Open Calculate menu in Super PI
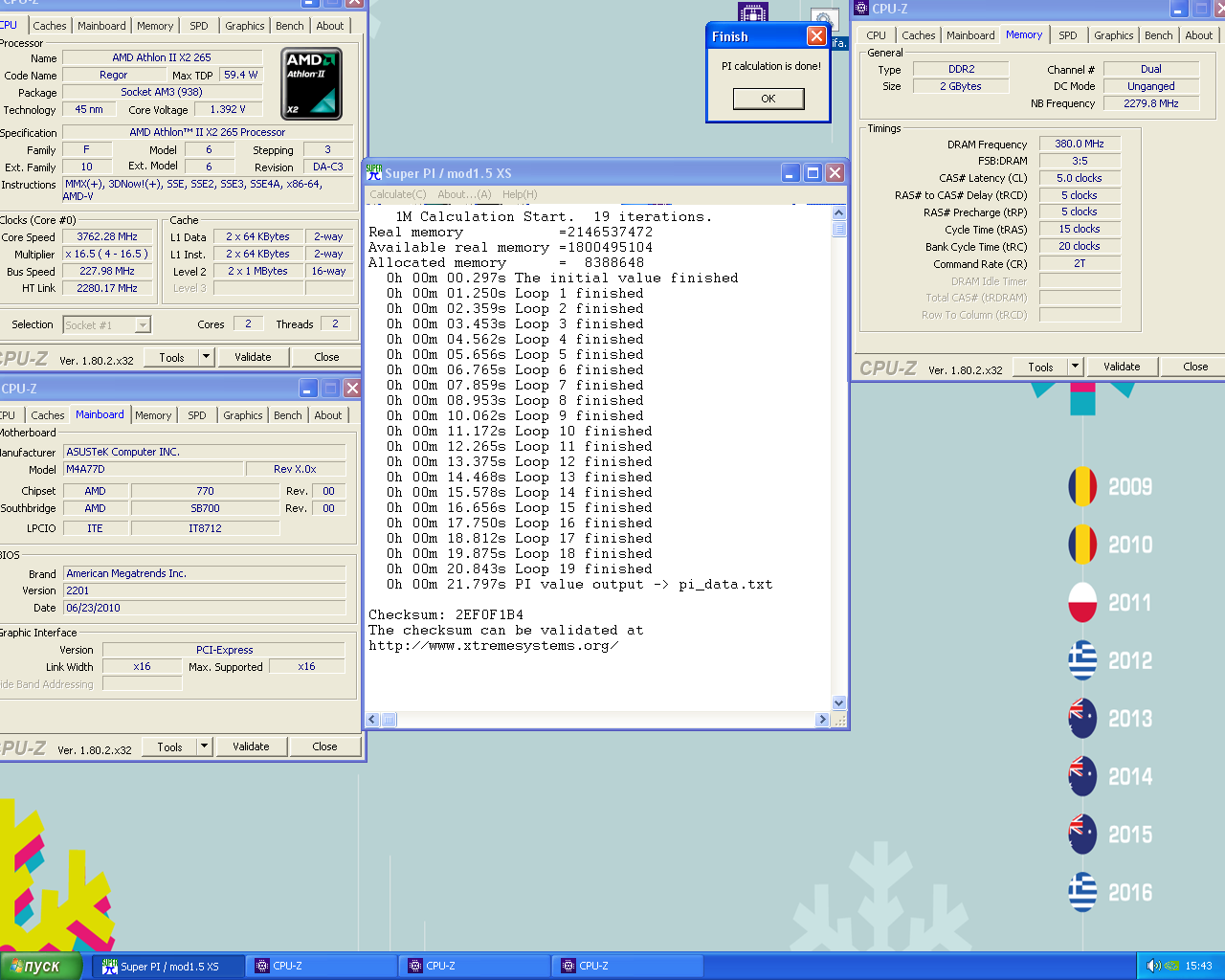 (x=398, y=194)
